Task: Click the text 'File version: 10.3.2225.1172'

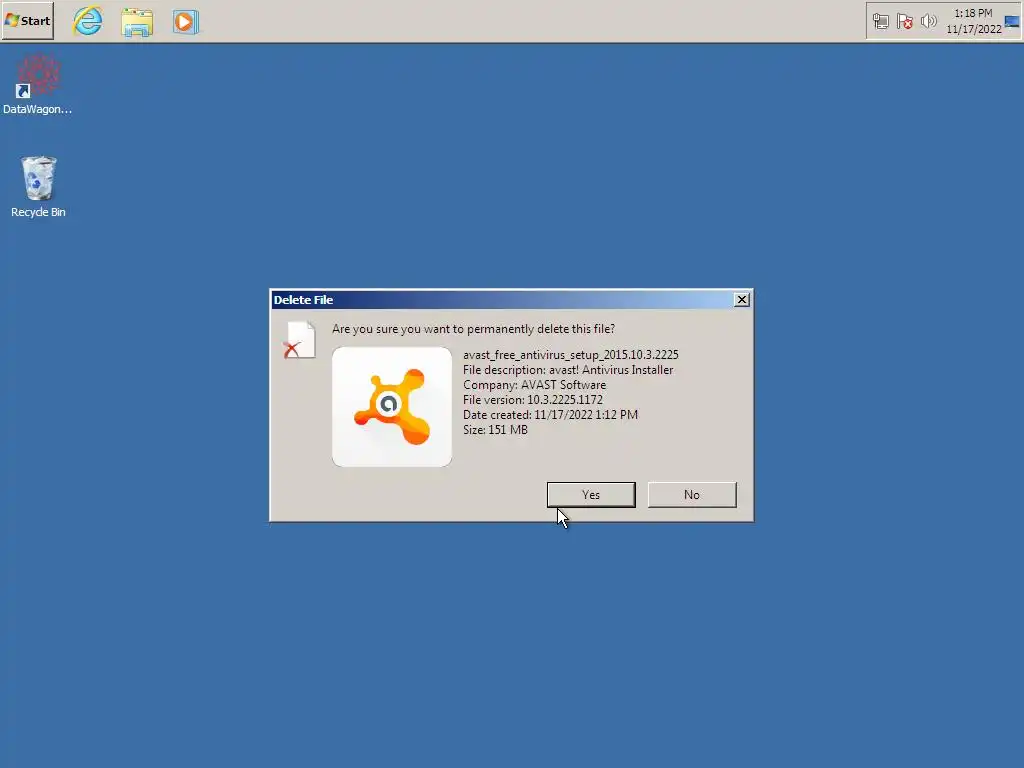Action: 533,400
